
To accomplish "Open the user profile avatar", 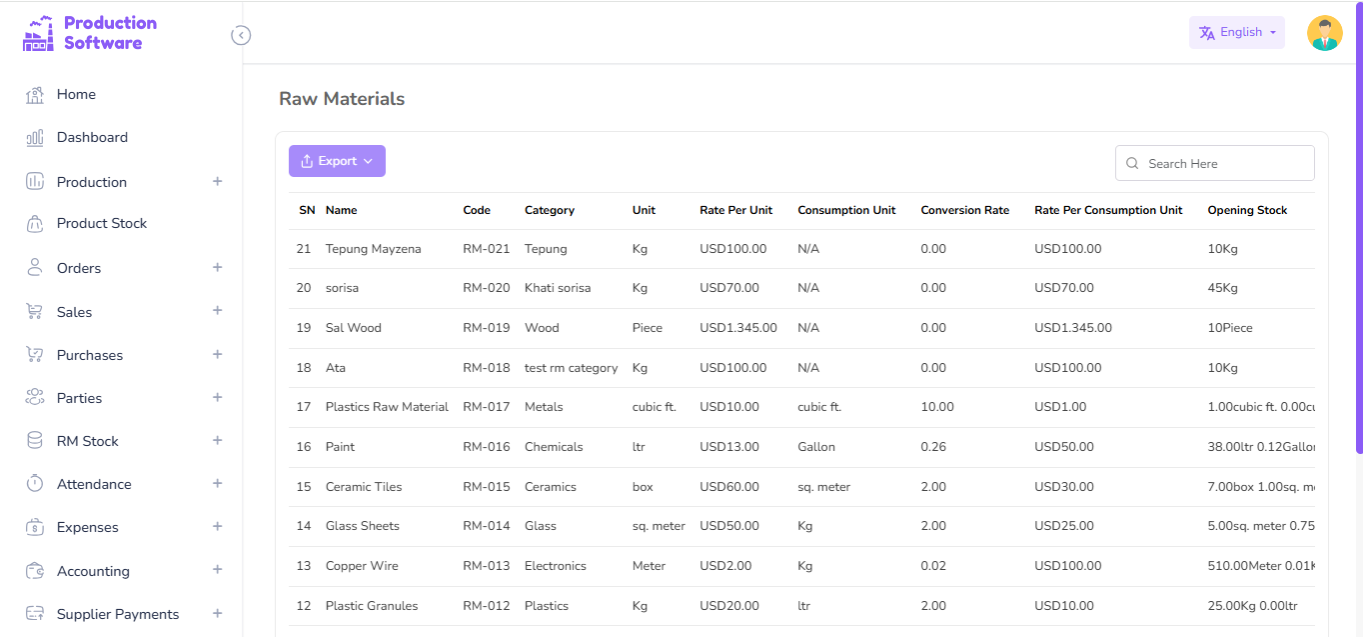I will pos(1324,32).
